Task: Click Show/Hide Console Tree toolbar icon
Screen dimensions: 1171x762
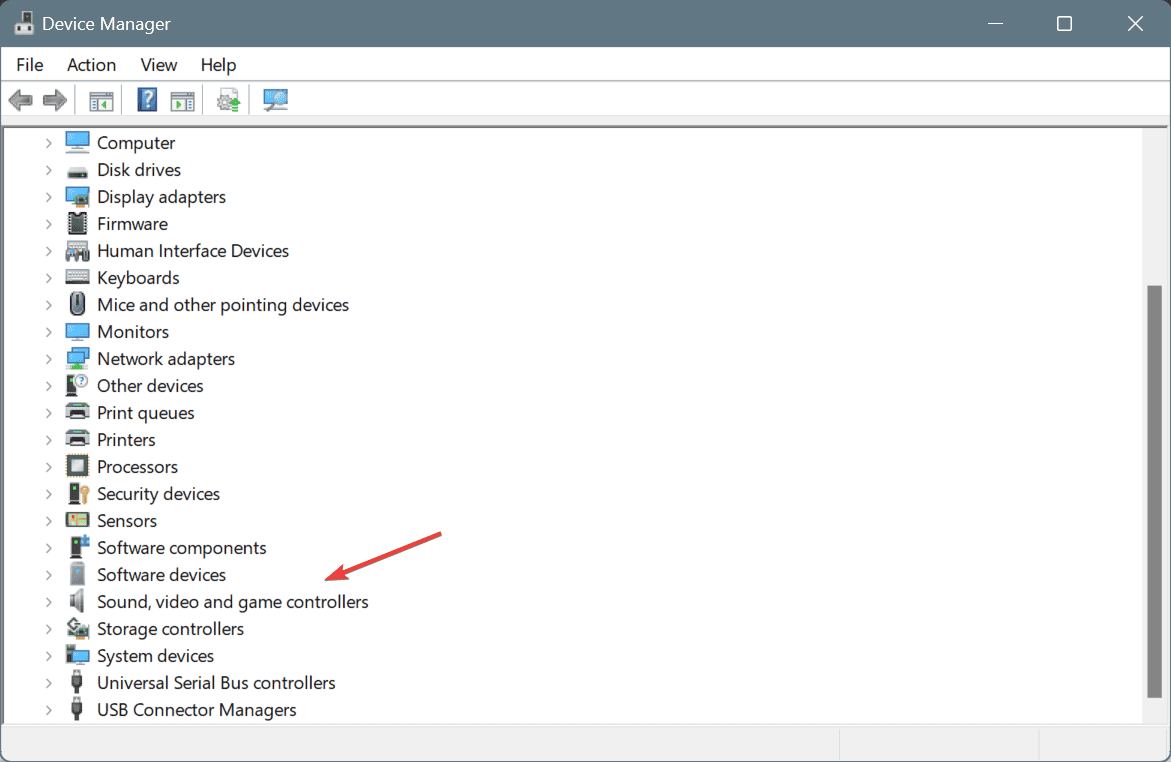Action: pos(101,100)
